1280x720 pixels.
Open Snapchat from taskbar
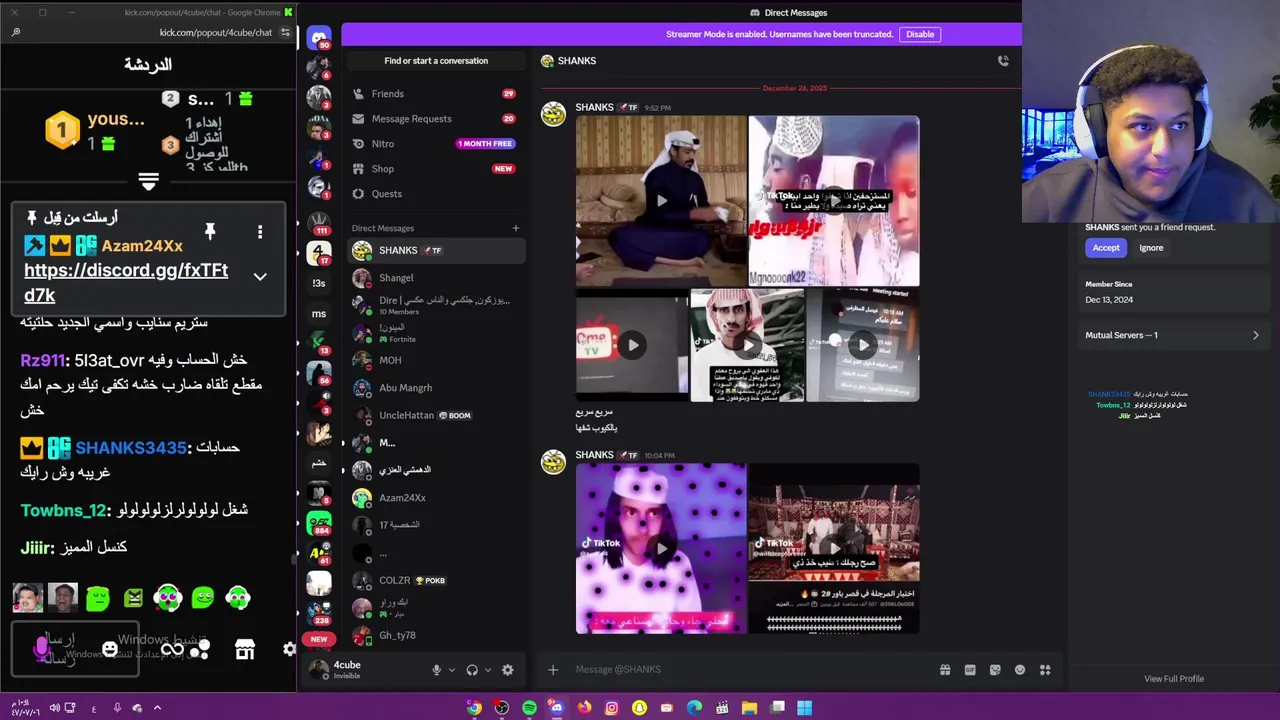point(640,708)
